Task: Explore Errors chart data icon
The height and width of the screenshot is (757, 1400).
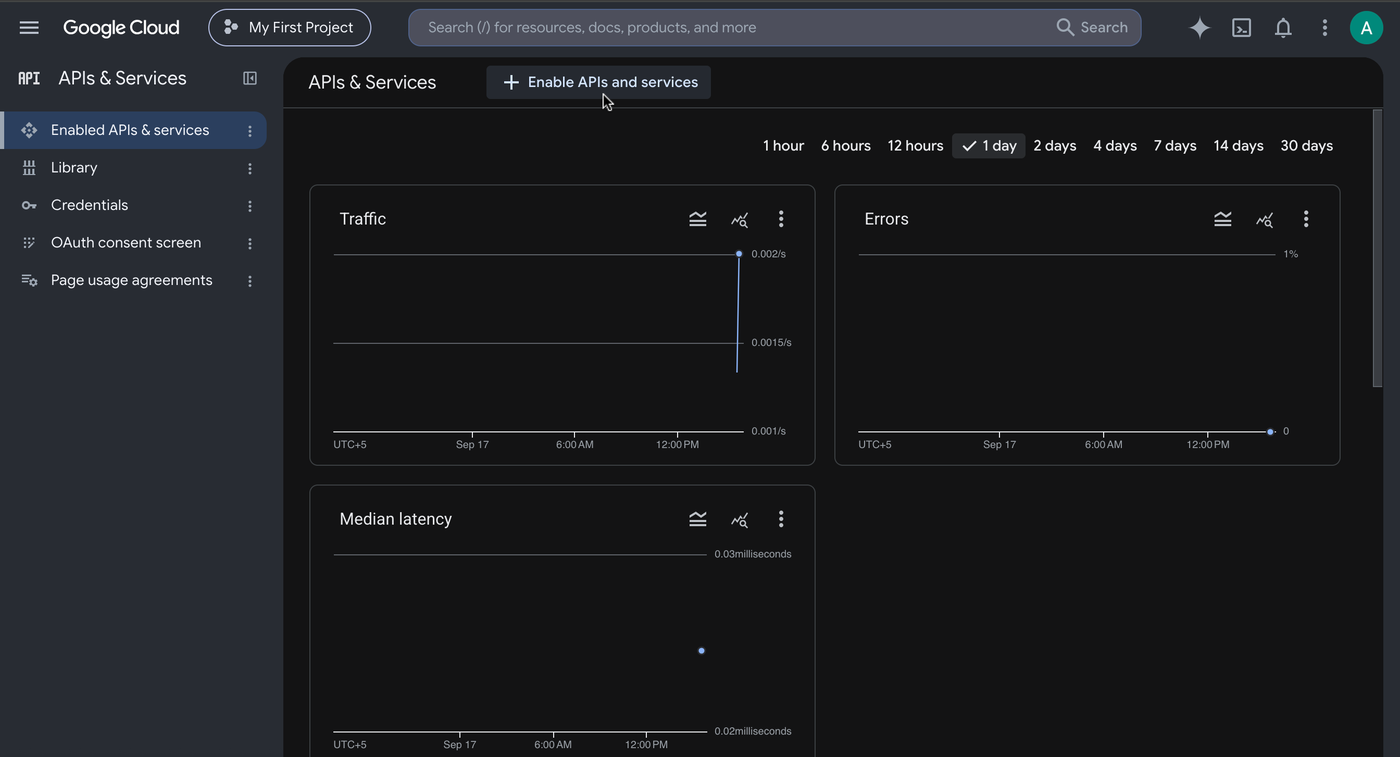Action: (1265, 219)
